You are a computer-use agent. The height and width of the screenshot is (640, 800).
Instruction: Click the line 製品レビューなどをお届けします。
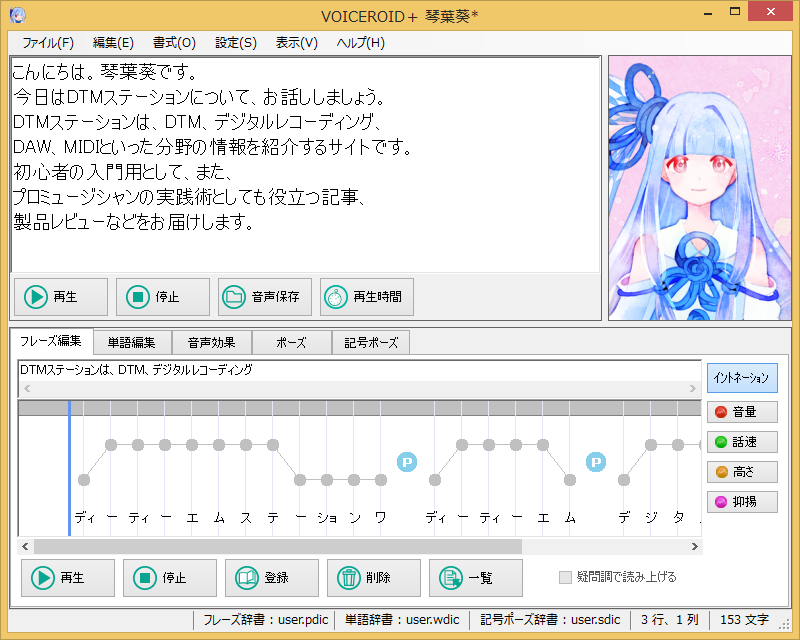pos(133,222)
